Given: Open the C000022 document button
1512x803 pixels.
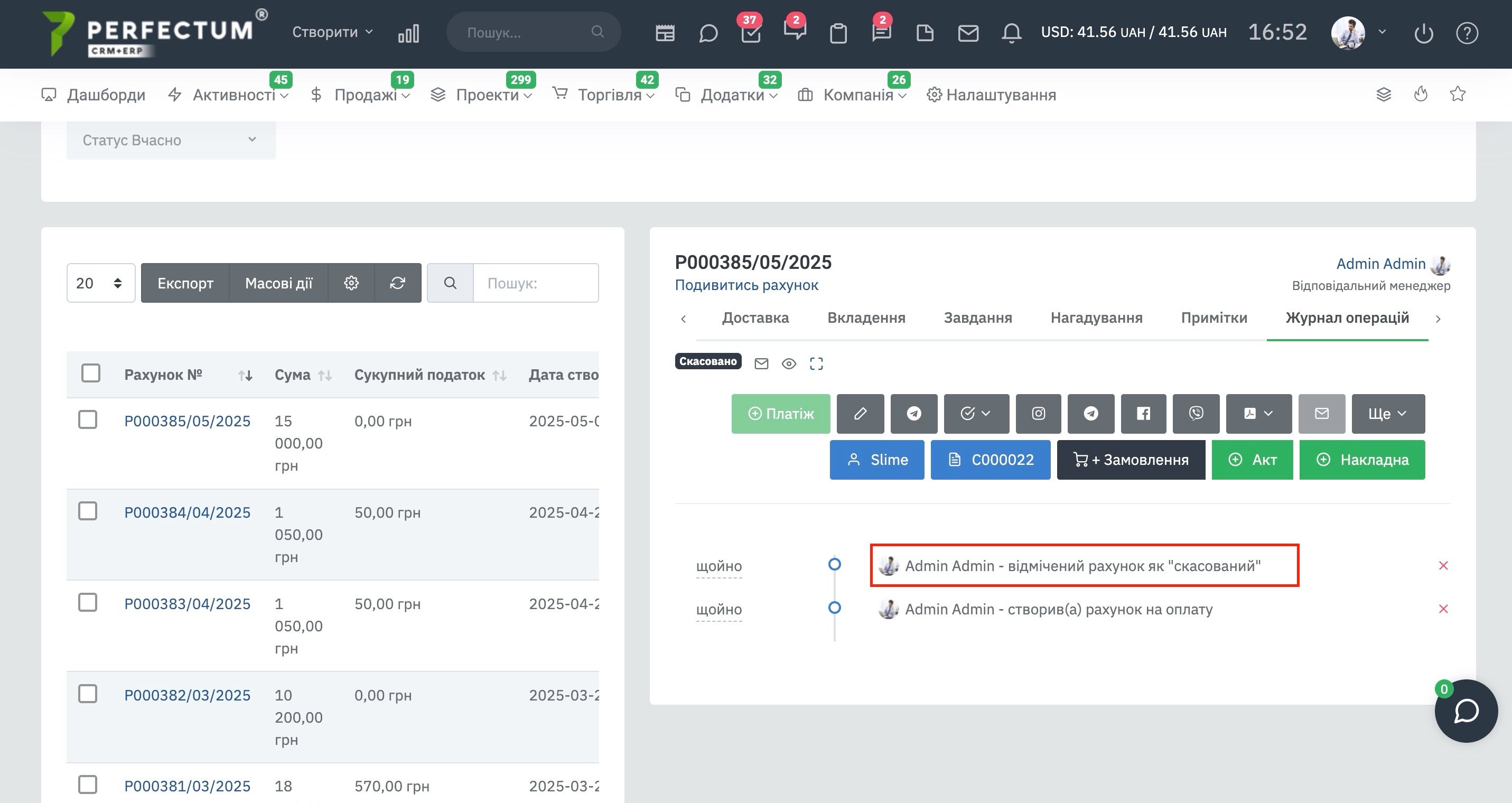Looking at the screenshot, I should (990, 460).
